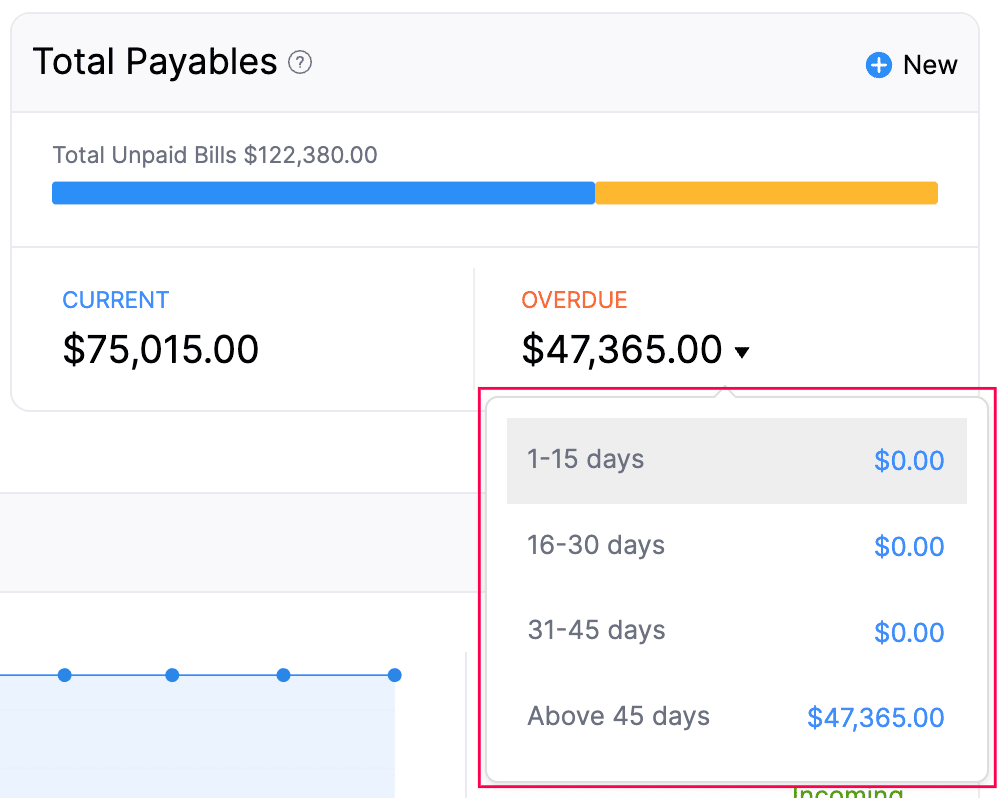This screenshot has width=1004, height=798.
Task: Click the yellow overdue segment of the bar
Action: click(765, 192)
